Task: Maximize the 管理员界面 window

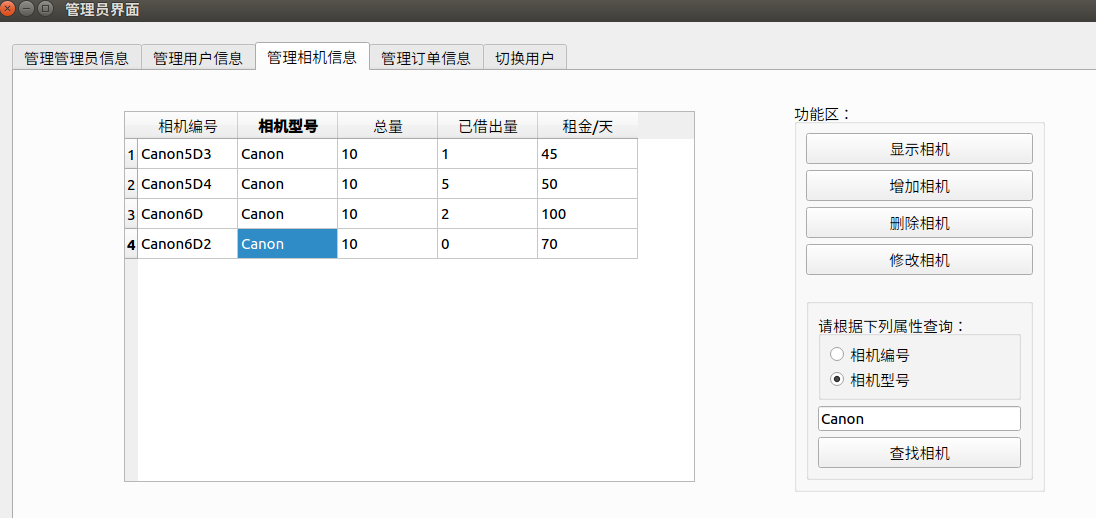Action: 45,9
